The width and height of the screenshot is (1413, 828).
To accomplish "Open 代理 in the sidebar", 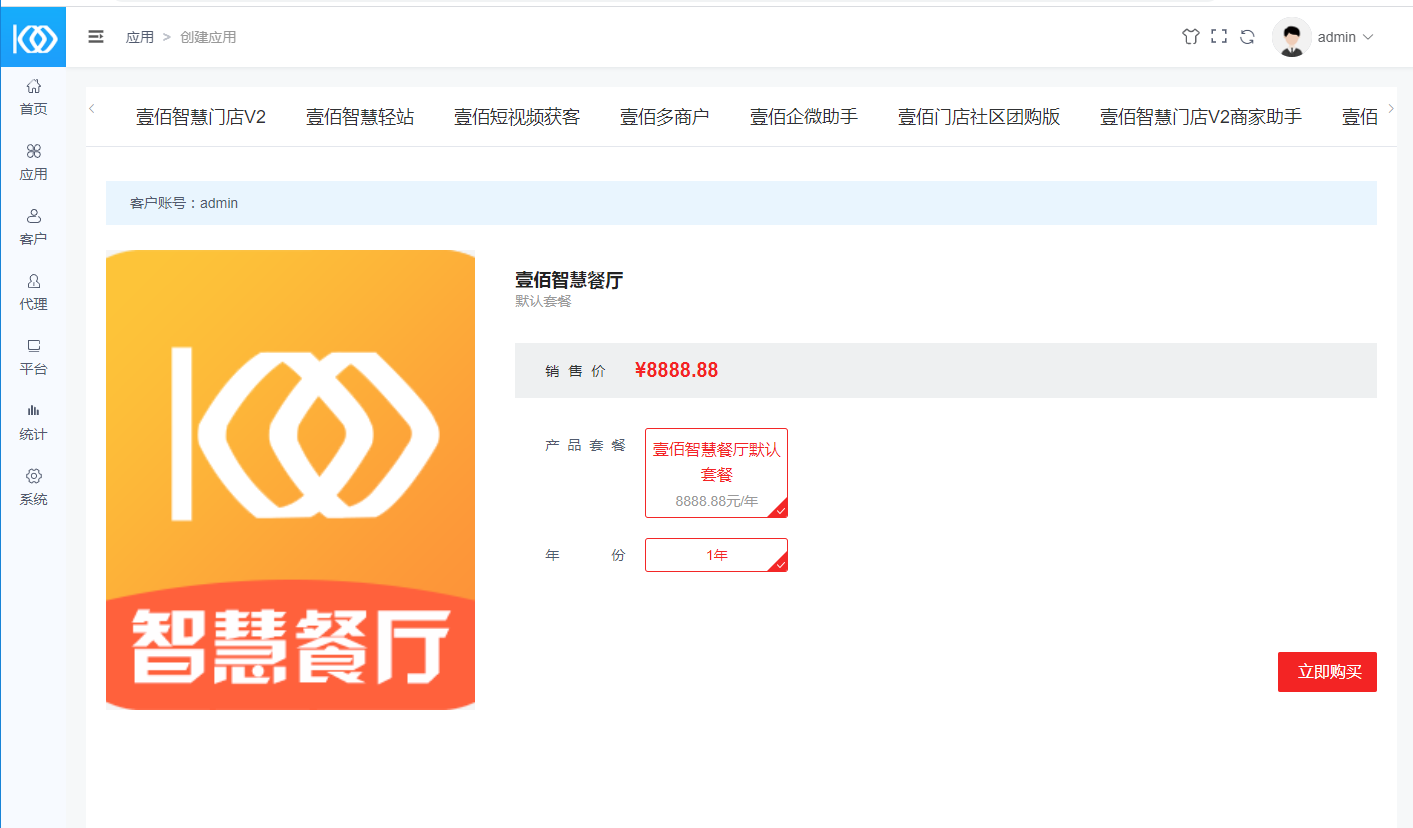I will (34, 293).
